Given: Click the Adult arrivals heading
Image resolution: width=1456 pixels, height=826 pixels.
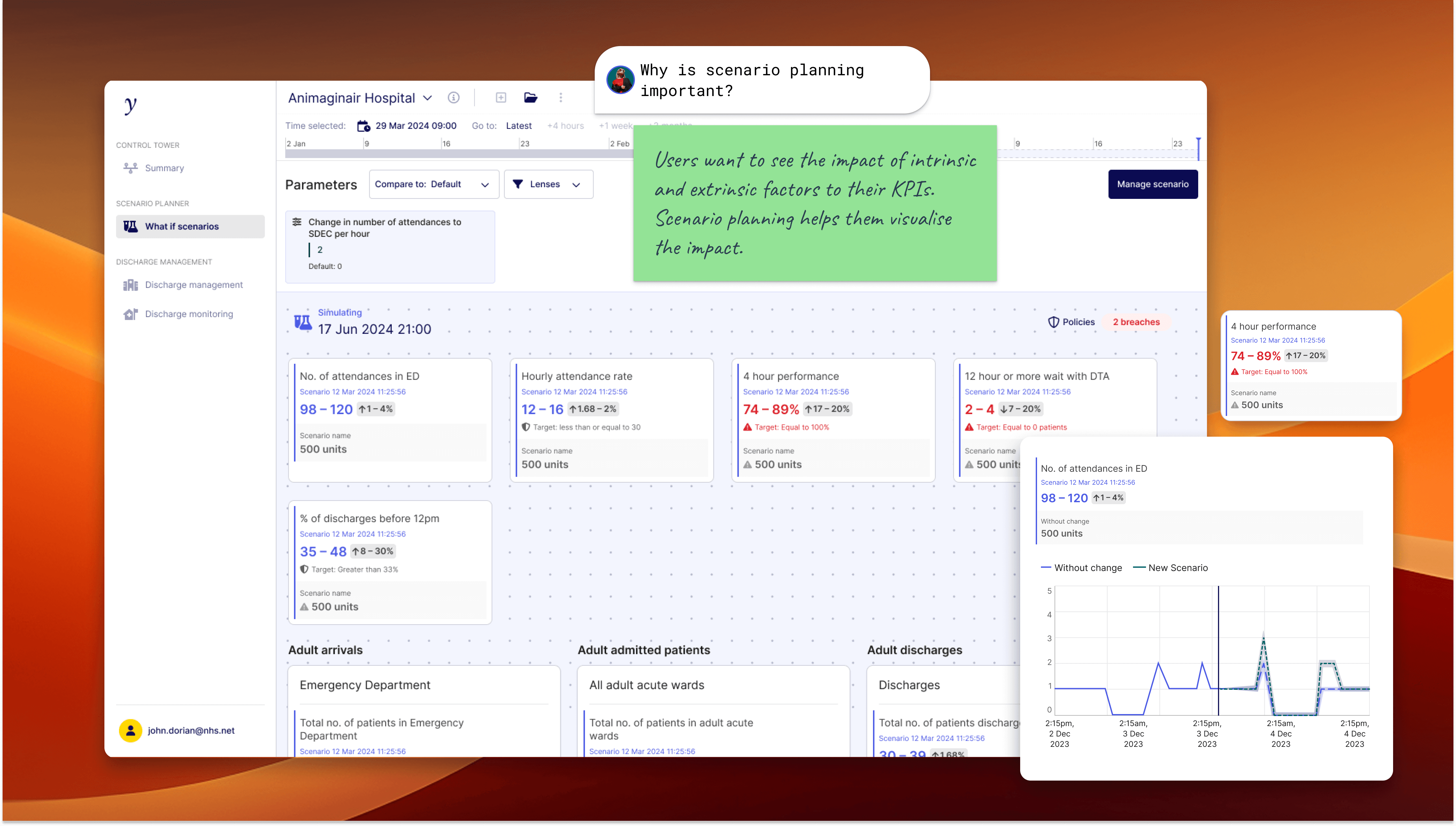Looking at the screenshot, I should click(326, 650).
